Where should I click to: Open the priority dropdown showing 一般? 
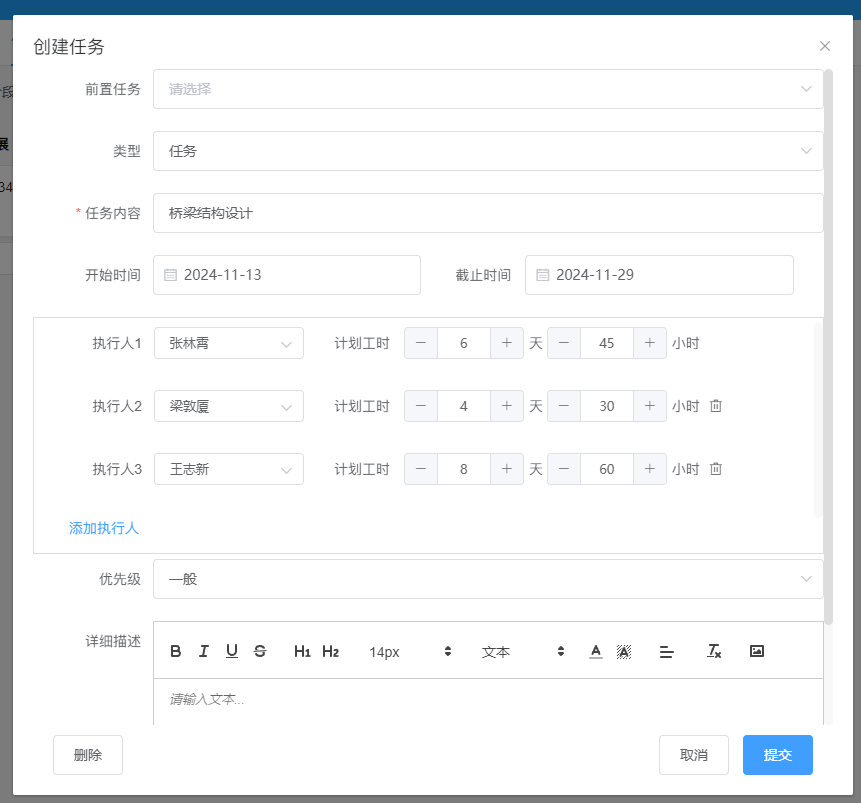click(488, 579)
